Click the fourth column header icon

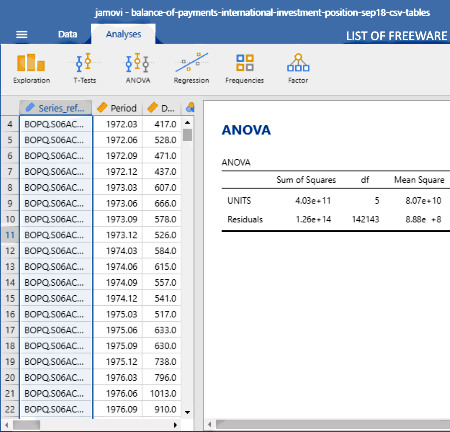click(190, 108)
